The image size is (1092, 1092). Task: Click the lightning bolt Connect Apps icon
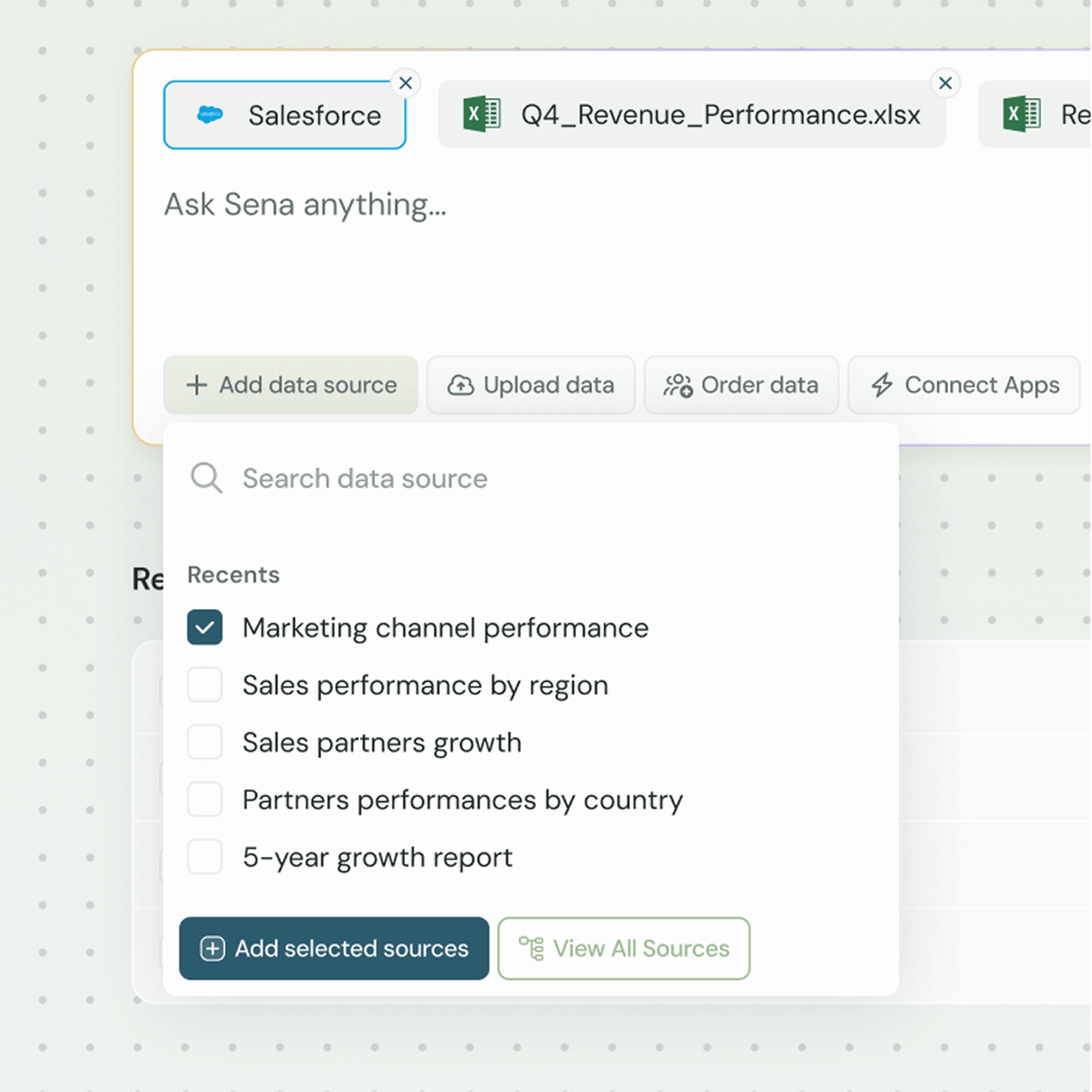[x=882, y=385]
